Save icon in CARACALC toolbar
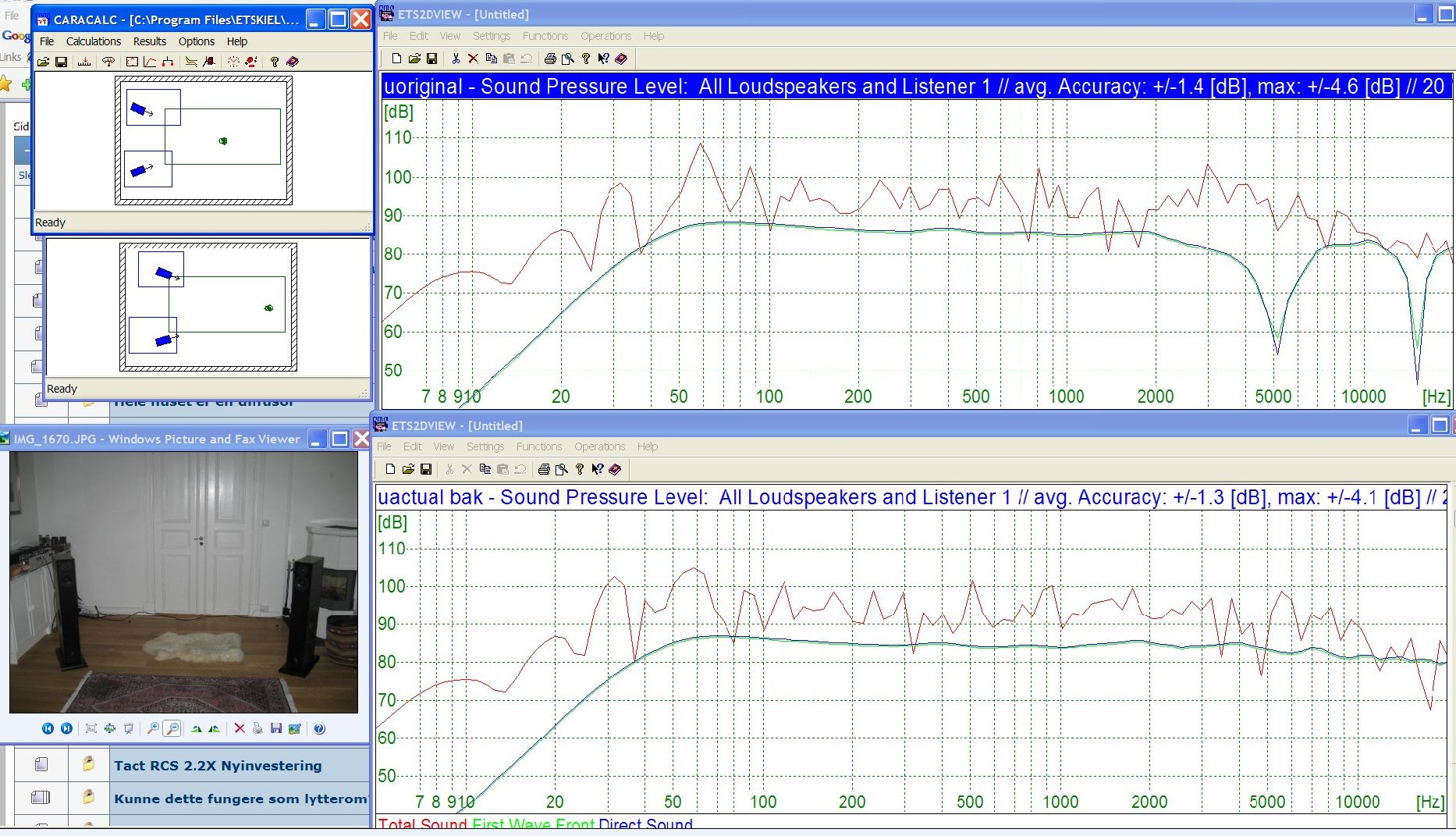The width and height of the screenshot is (1456, 836). (61, 62)
